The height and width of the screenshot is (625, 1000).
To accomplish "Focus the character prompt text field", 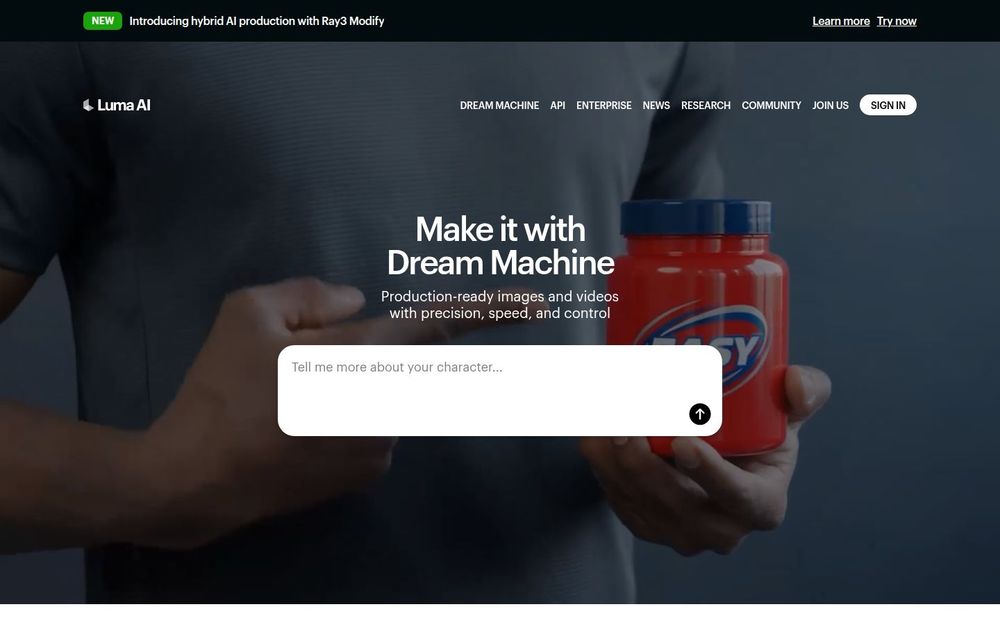I will pyautogui.click(x=499, y=390).
